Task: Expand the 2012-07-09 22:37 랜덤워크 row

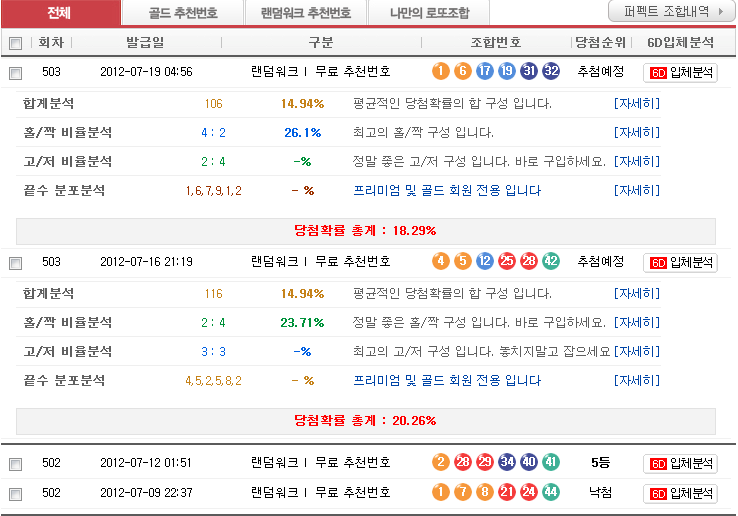Action: [321, 492]
